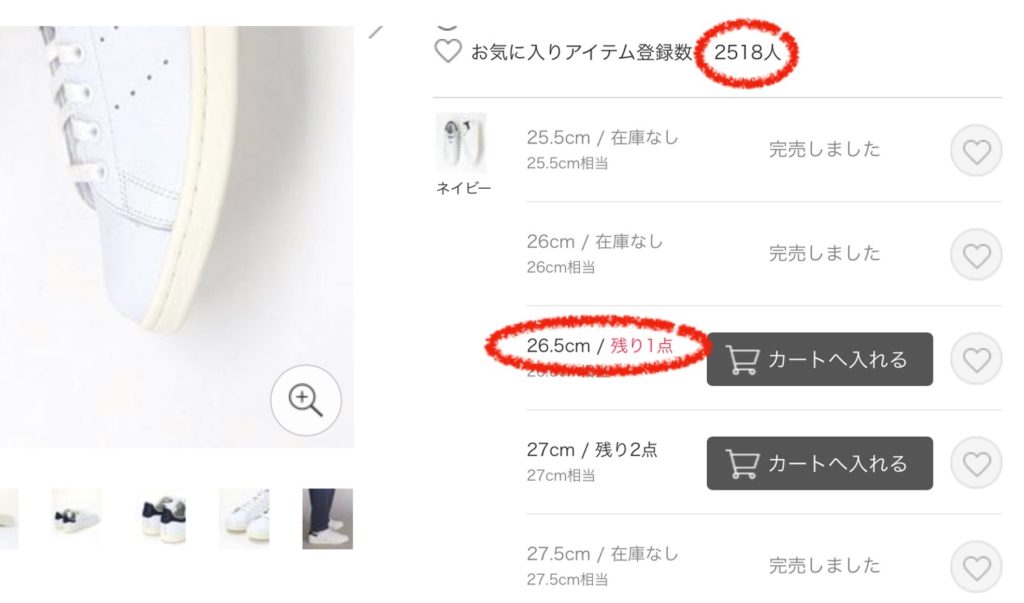
Task: Favorite the 26.5cm size with heart icon
Action: (x=976, y=359)
